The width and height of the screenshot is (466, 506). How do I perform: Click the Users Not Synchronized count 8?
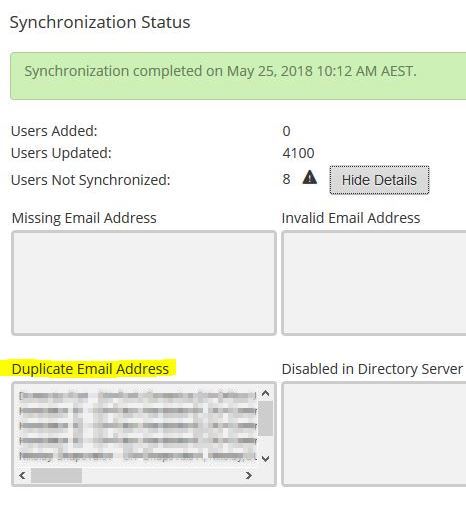(x=286, y=179)
